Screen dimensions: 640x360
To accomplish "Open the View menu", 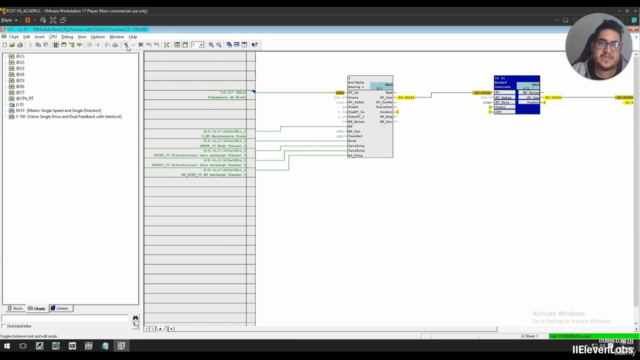I will [x=82, y=37].
